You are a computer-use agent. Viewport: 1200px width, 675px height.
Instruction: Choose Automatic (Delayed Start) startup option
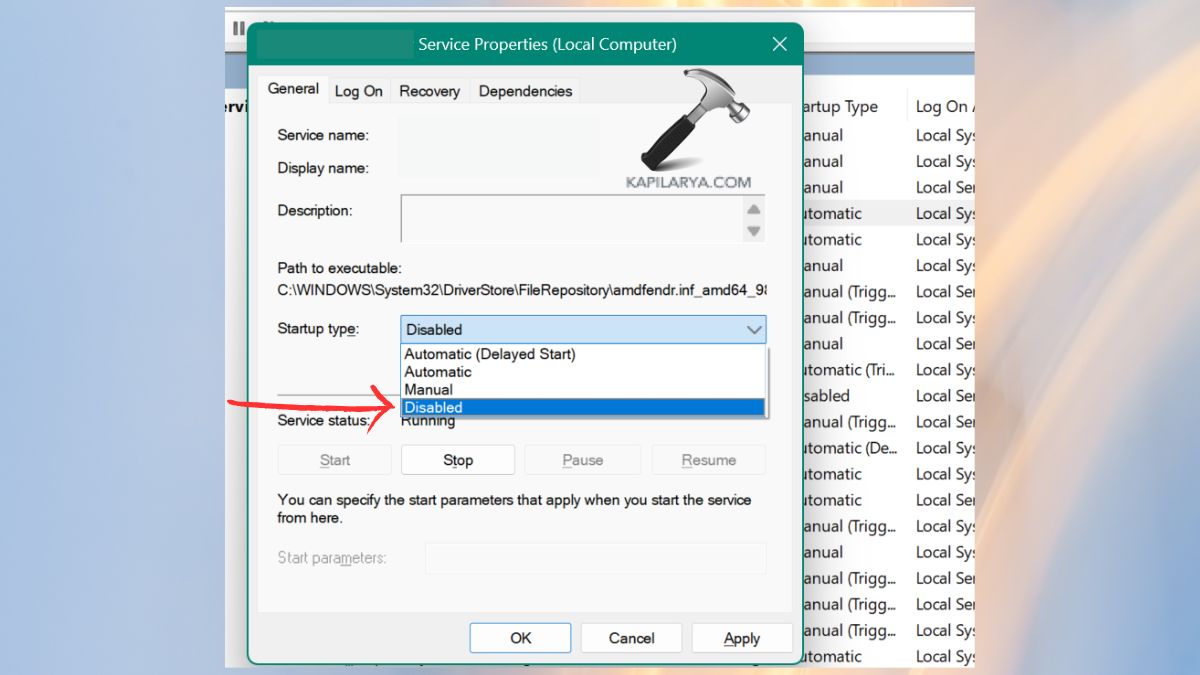489,354
